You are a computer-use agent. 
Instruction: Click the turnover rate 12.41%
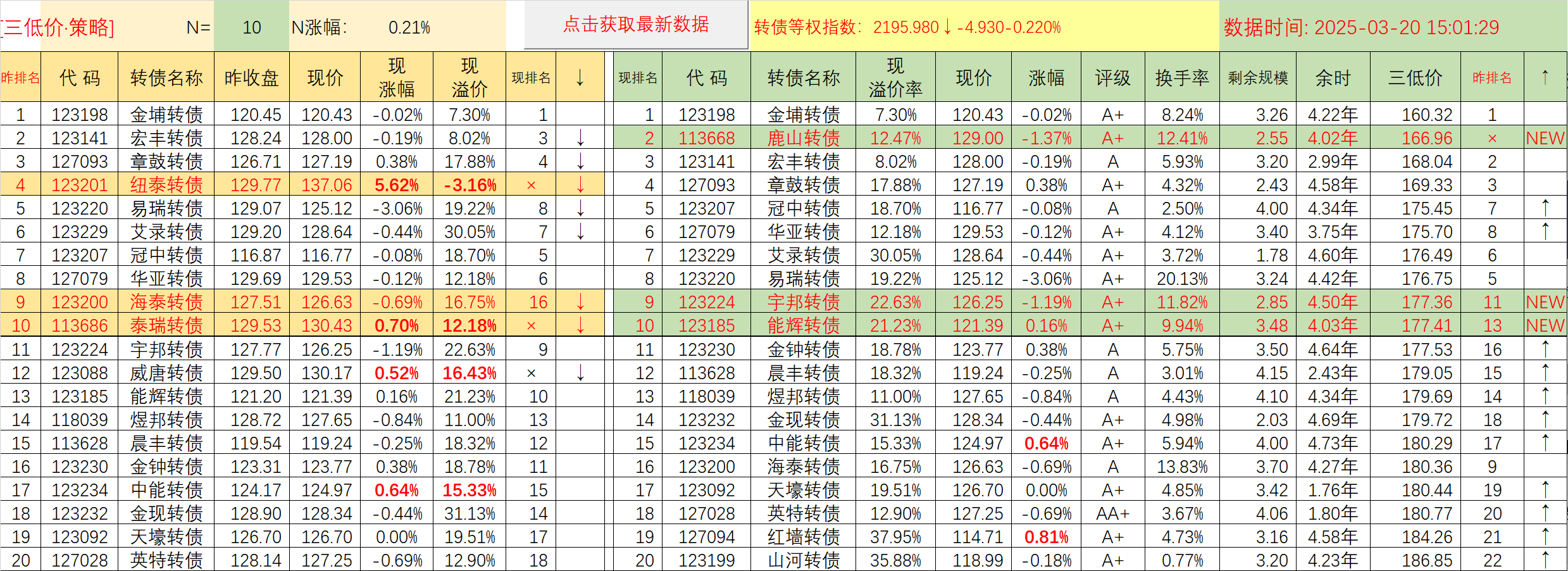click(x=1182, y=138)
